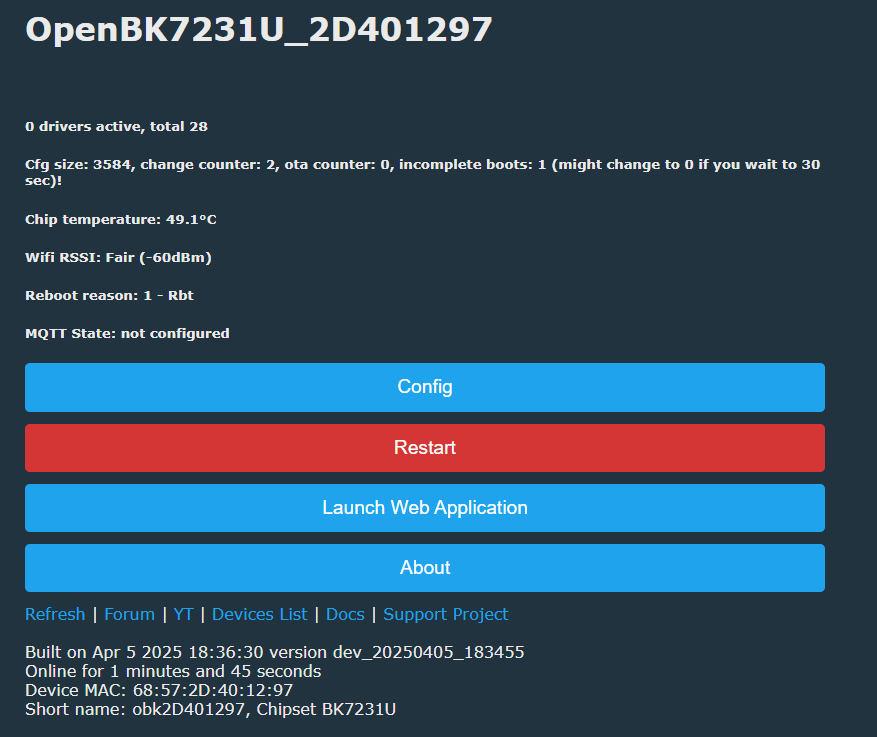This screenshot has height=737, width=877.
Task: Launch Web Application
Action: pyautogui.click(x=425, y=508)
